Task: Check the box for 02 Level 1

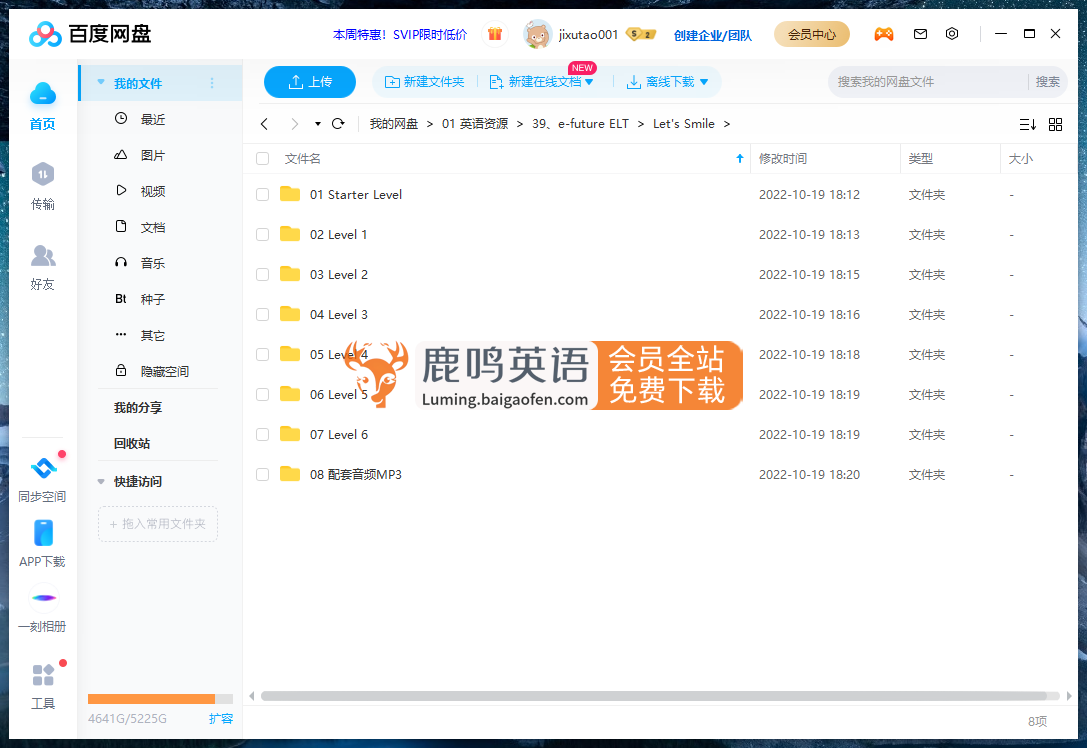Action: tap(263, 235)
